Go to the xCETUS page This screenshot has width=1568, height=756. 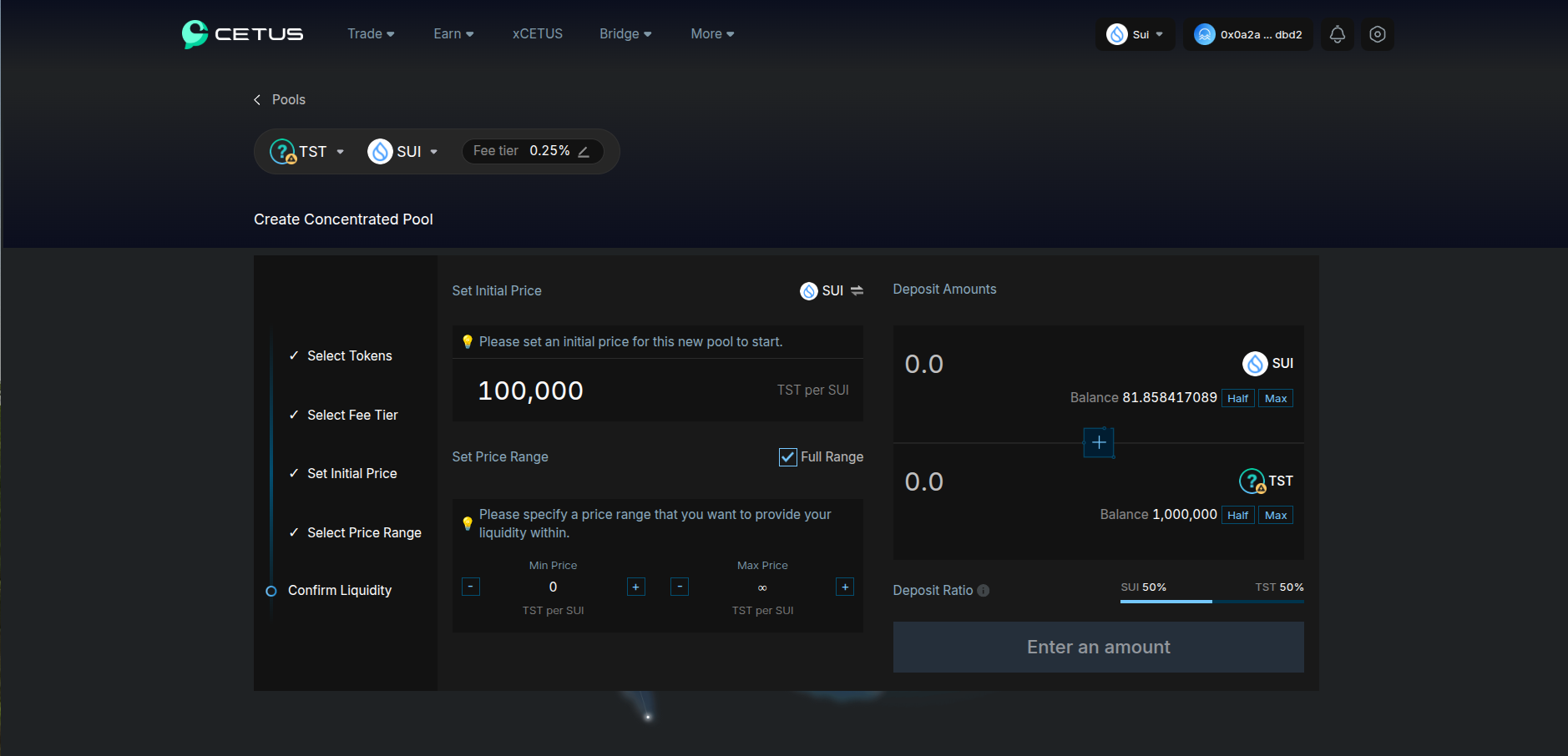click(538, 34)
